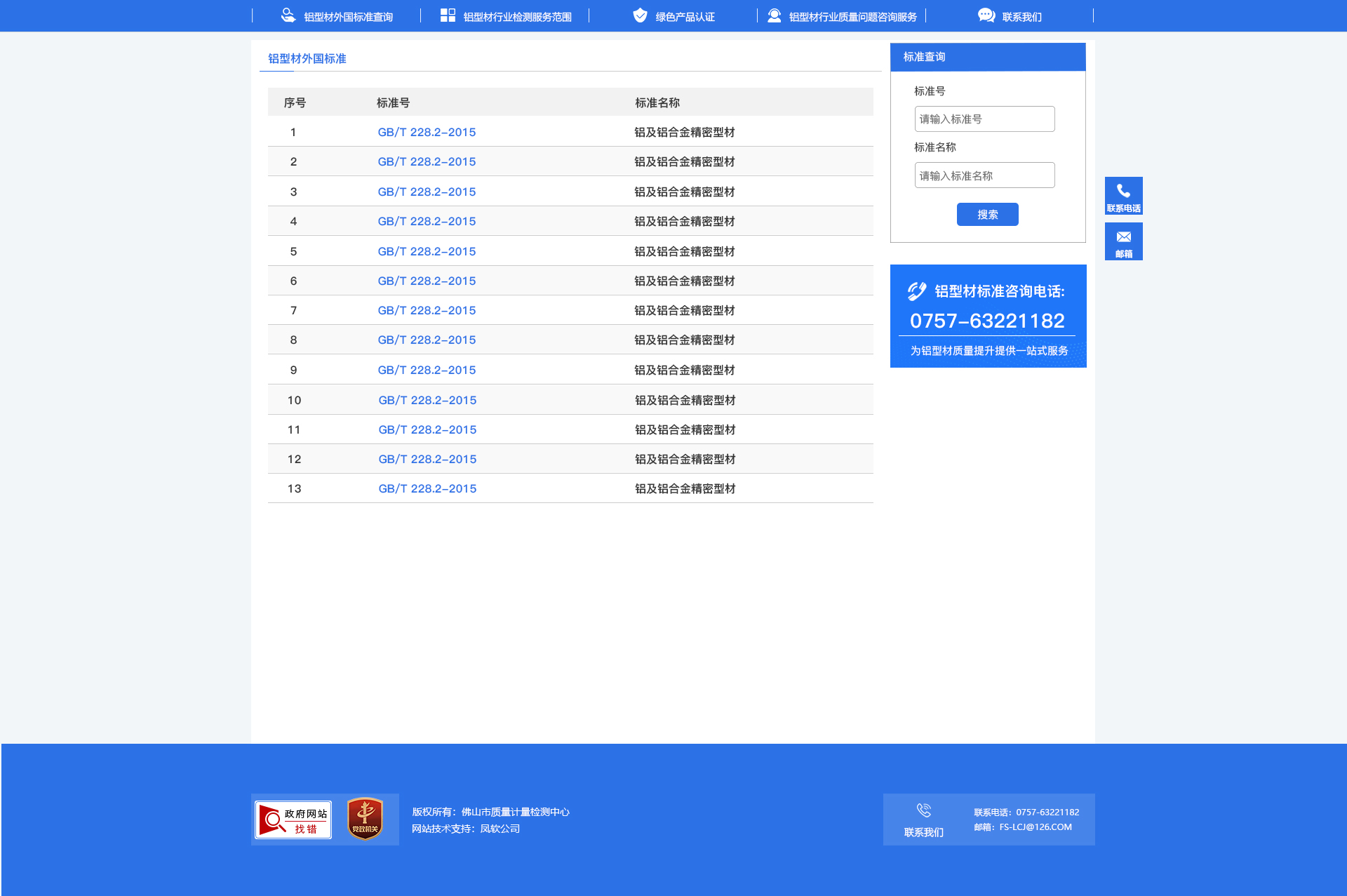Click the grid icon beside 铝型材行业检测服务范围
Screen dimensions: 1347x896
(x=448, y=15)
